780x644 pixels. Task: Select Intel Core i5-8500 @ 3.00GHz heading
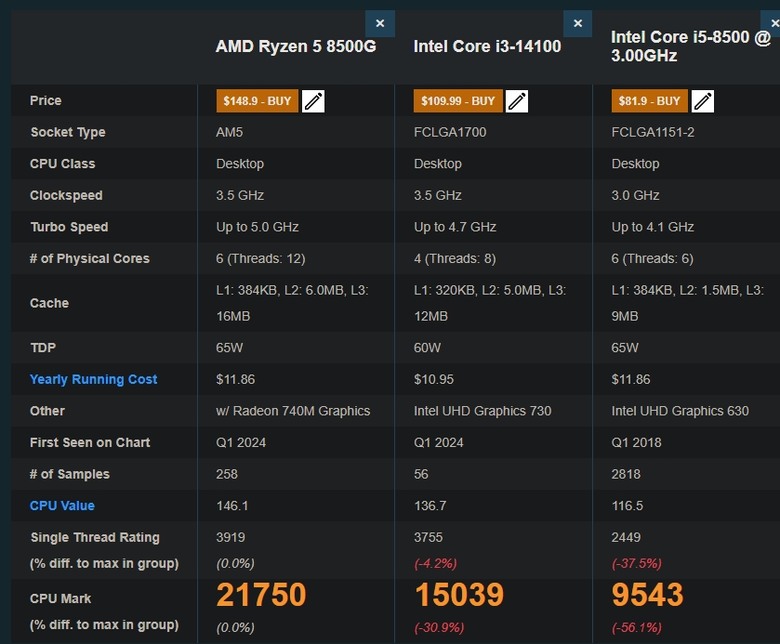[x=691, y=46]
